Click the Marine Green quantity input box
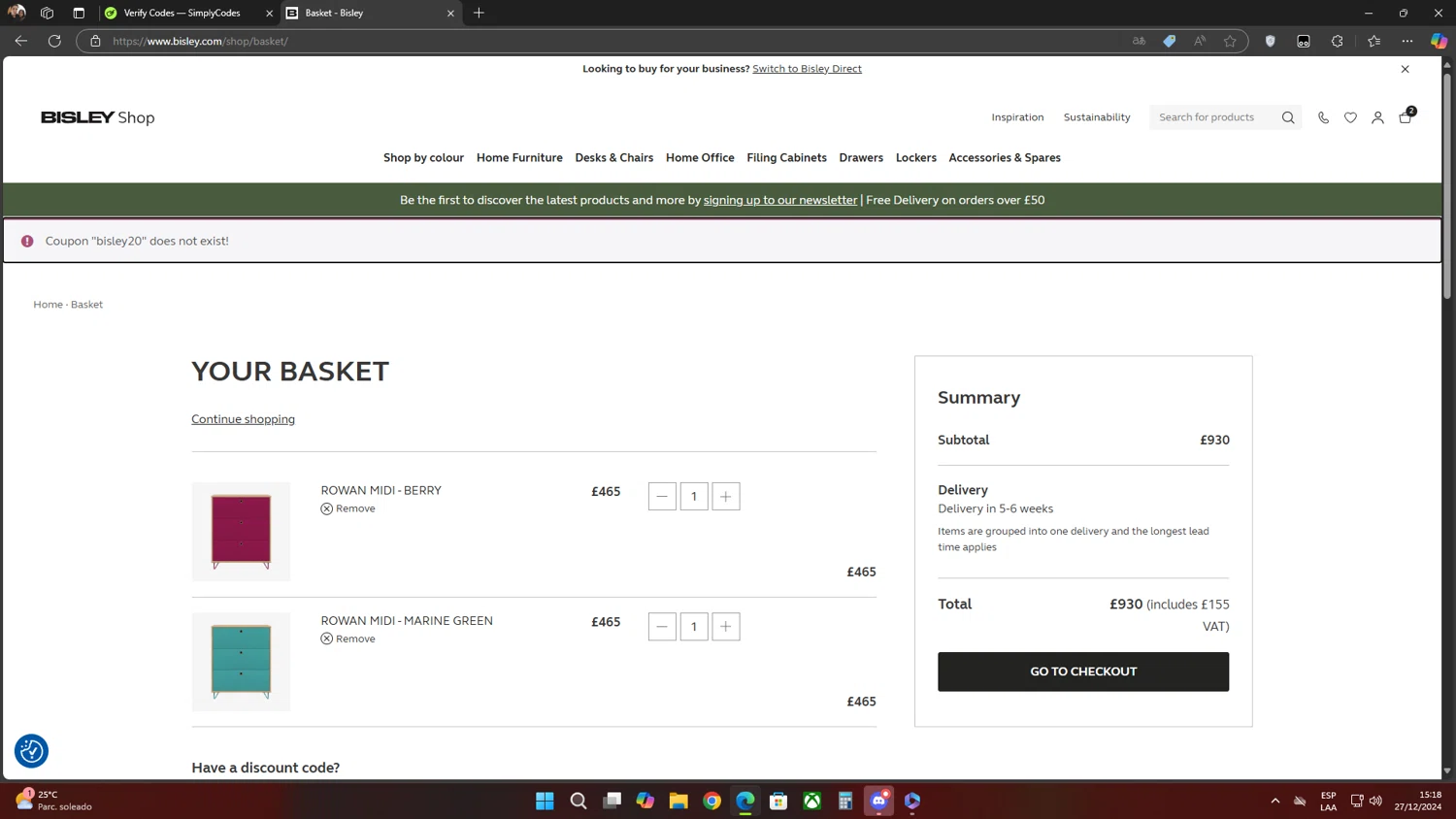This screenshot has width=1456, height=819. click(694, 626)
